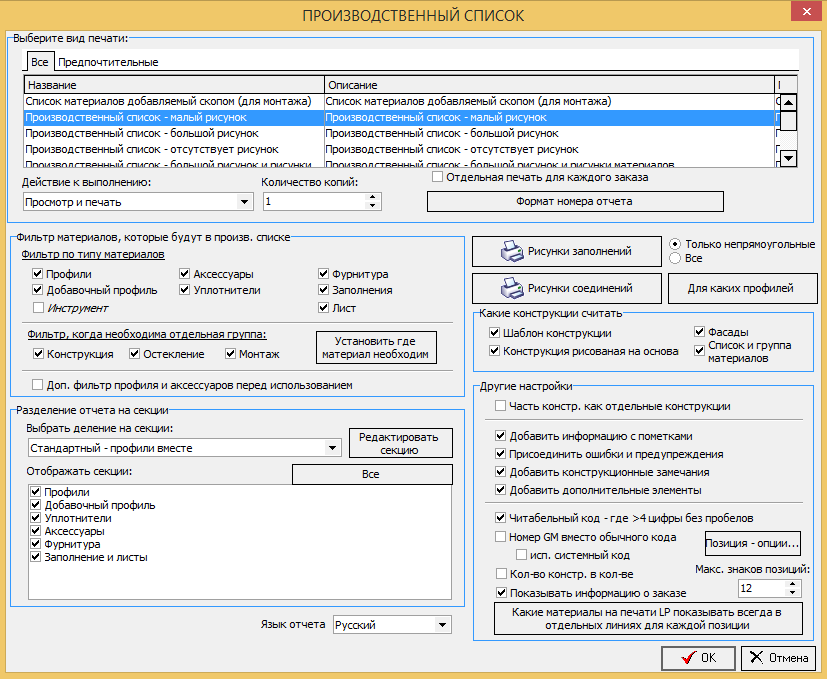The height and width of the screenshot is (679, 827).
Task: Decrease Количество копий with the down arrow
Action: point(372,206)
